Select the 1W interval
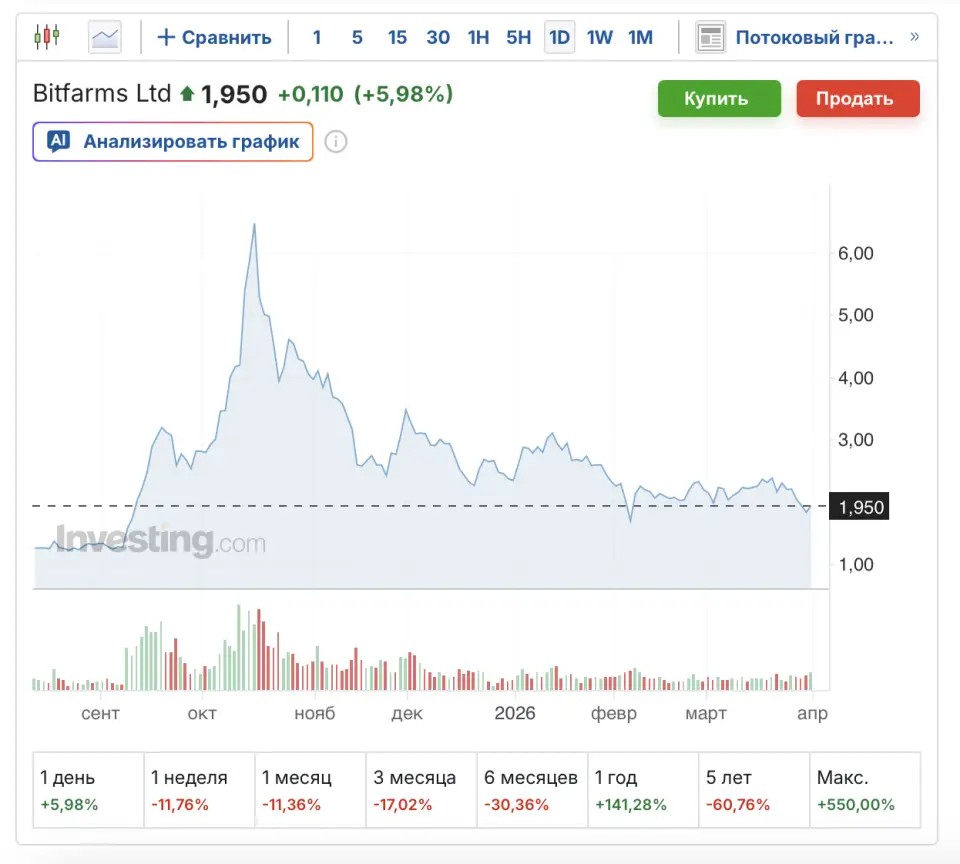The image size is (960, 864). click(x=599, y=37)
